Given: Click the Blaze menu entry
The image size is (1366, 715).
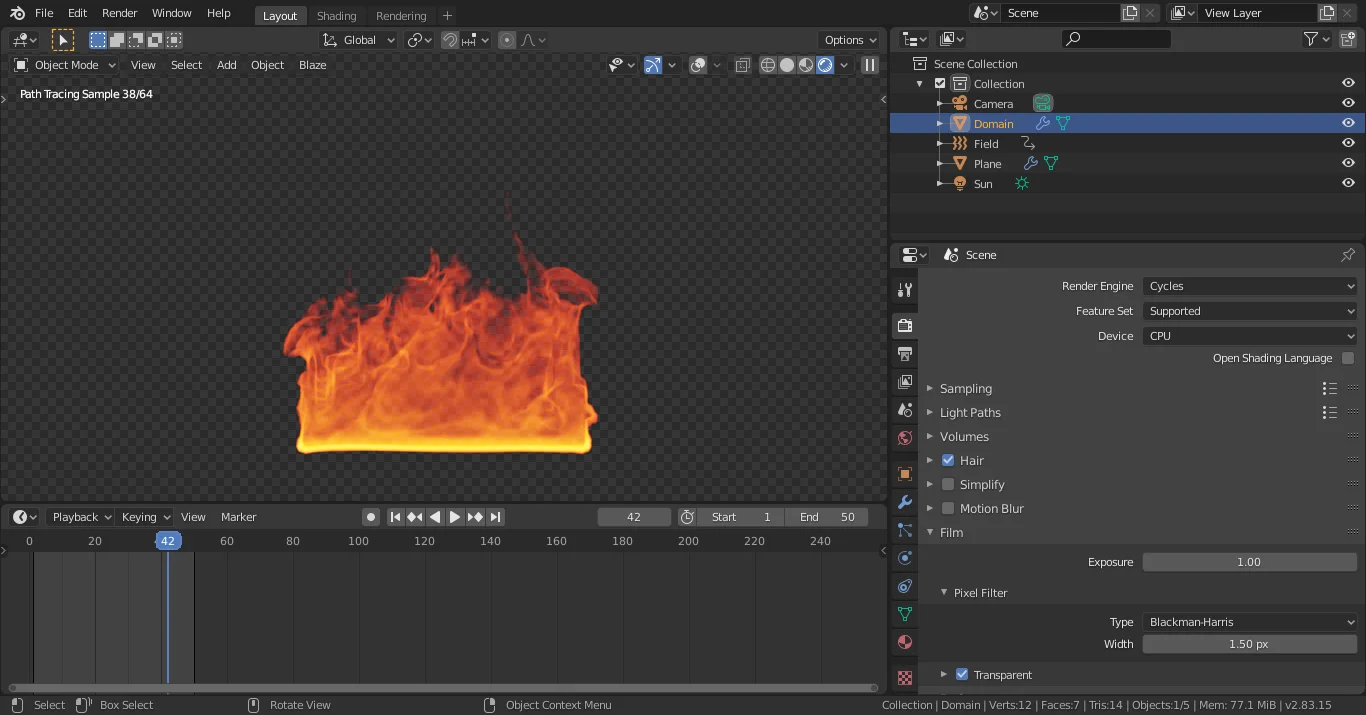Looking at the screenshot, I should 312,64.
